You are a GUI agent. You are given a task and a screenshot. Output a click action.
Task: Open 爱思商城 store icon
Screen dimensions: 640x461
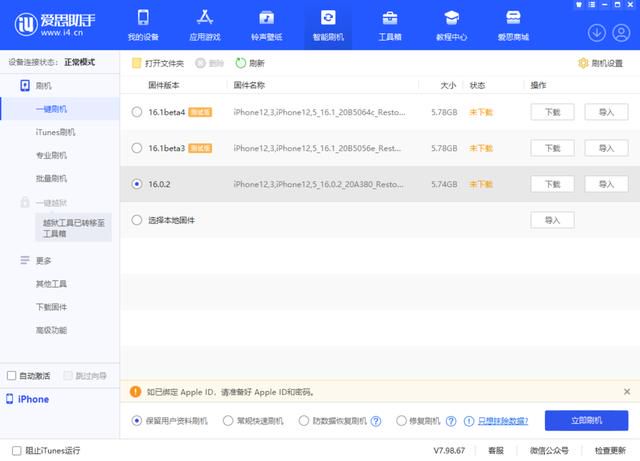pos(513,18)
